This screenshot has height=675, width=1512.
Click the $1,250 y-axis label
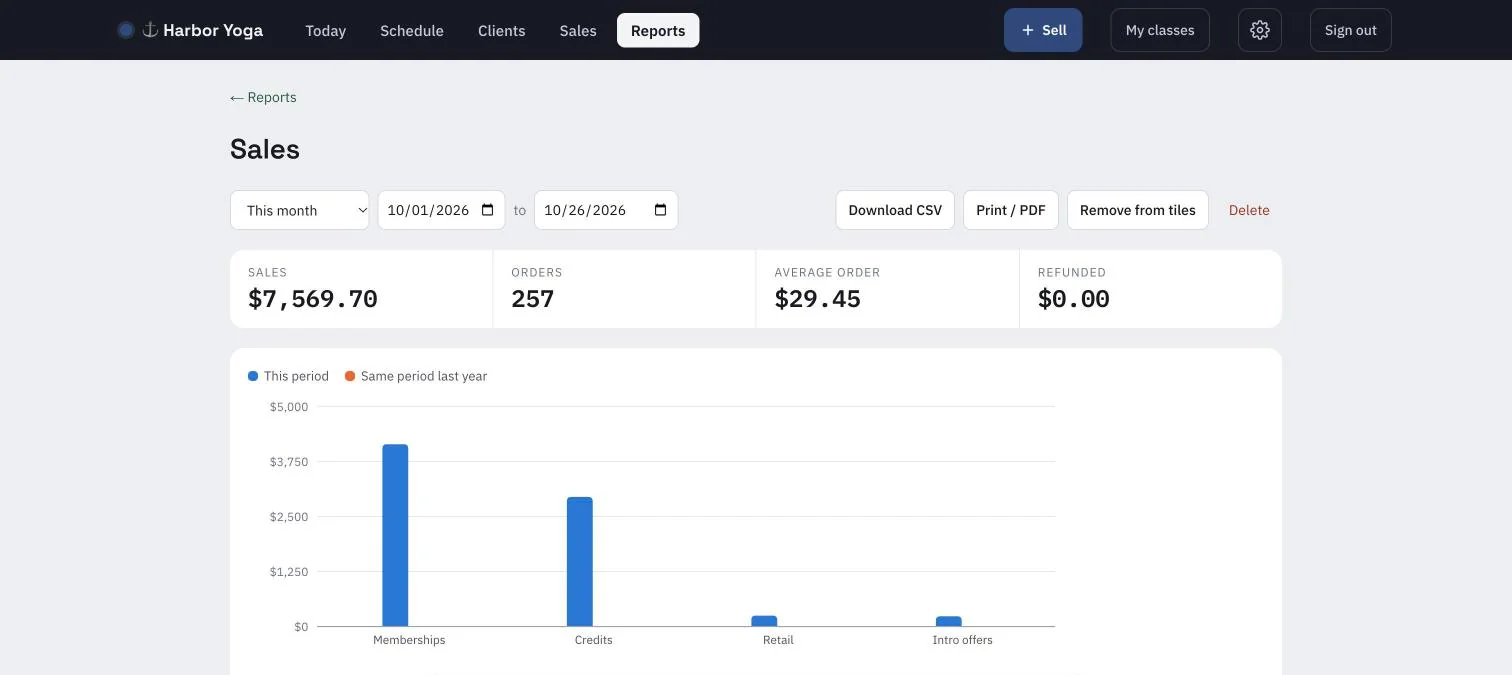[289, 572]
